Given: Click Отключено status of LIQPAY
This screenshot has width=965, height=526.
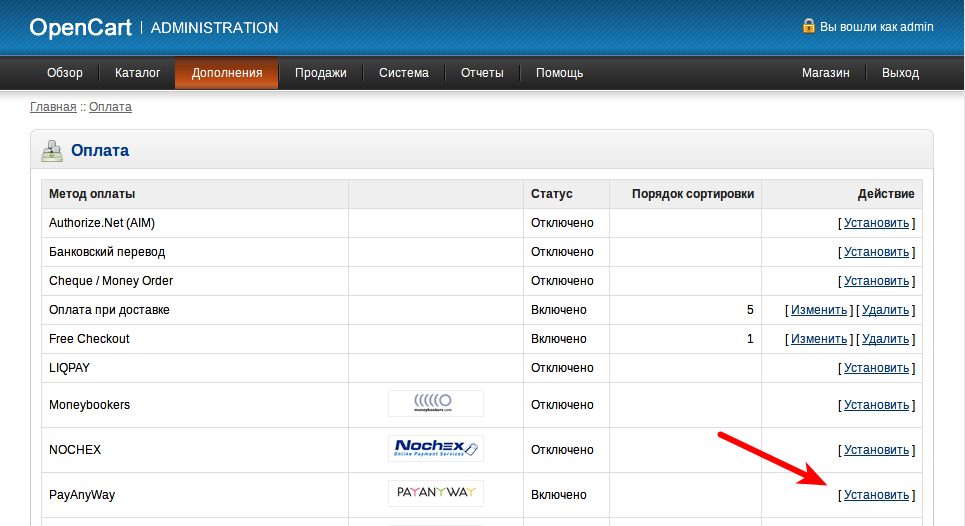Looking at the screenshot, I should point(563,367).
